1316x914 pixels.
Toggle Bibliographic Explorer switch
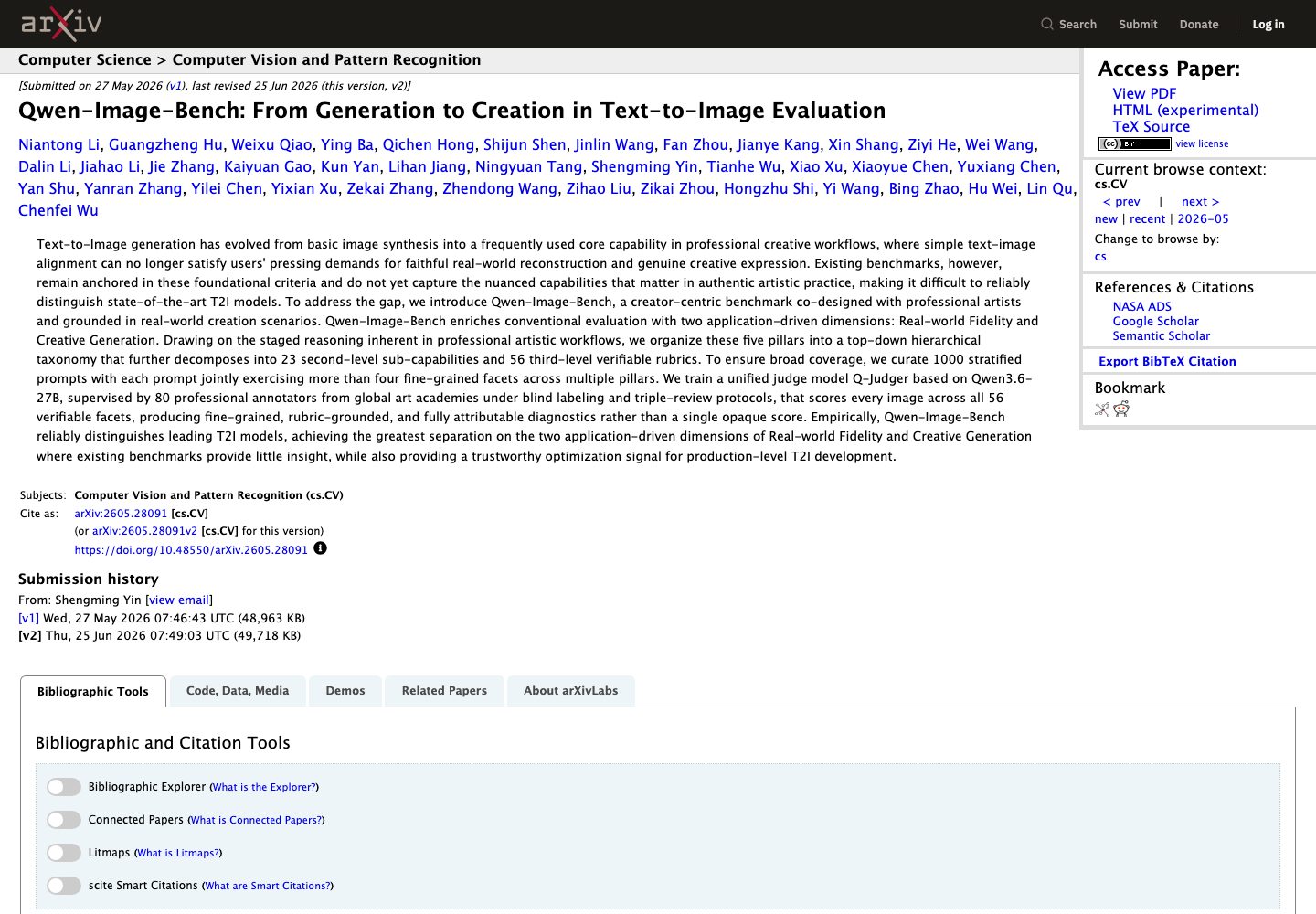[x=64, y=787]
